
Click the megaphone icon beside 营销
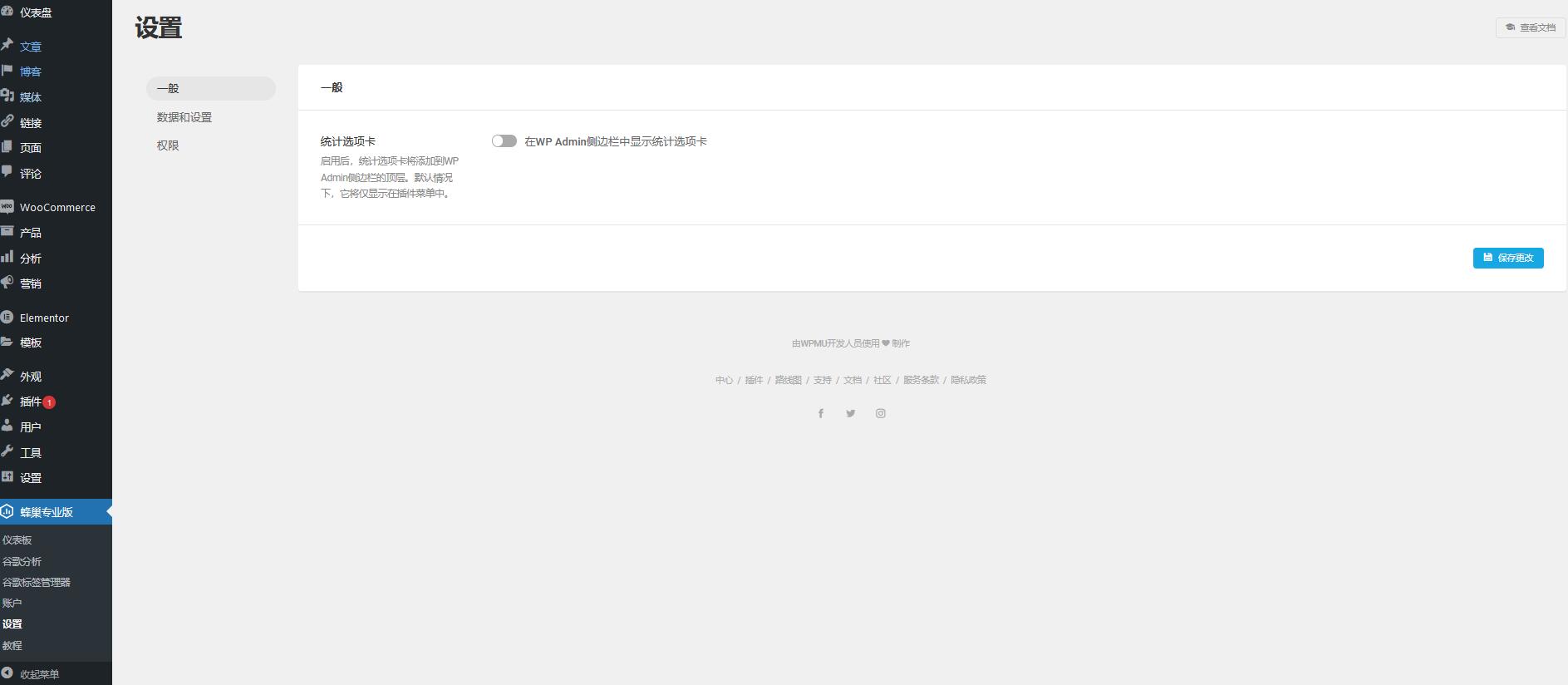tap(7, 282)
